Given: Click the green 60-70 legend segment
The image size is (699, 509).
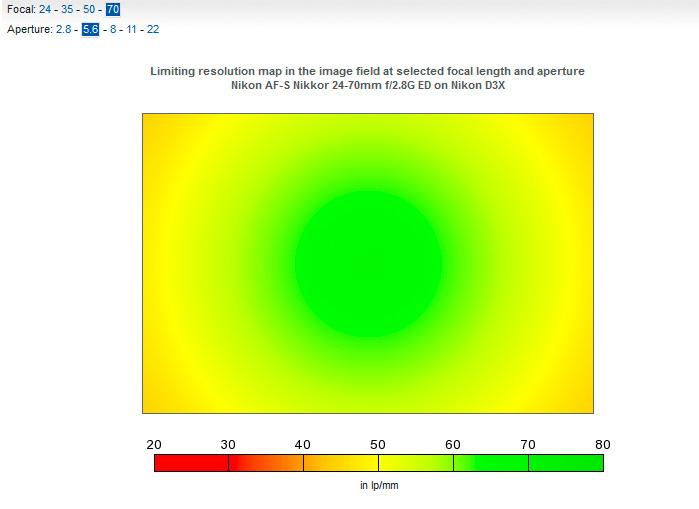Looking at the screenshot, I should pyautogui.click(x=491, y=463).
